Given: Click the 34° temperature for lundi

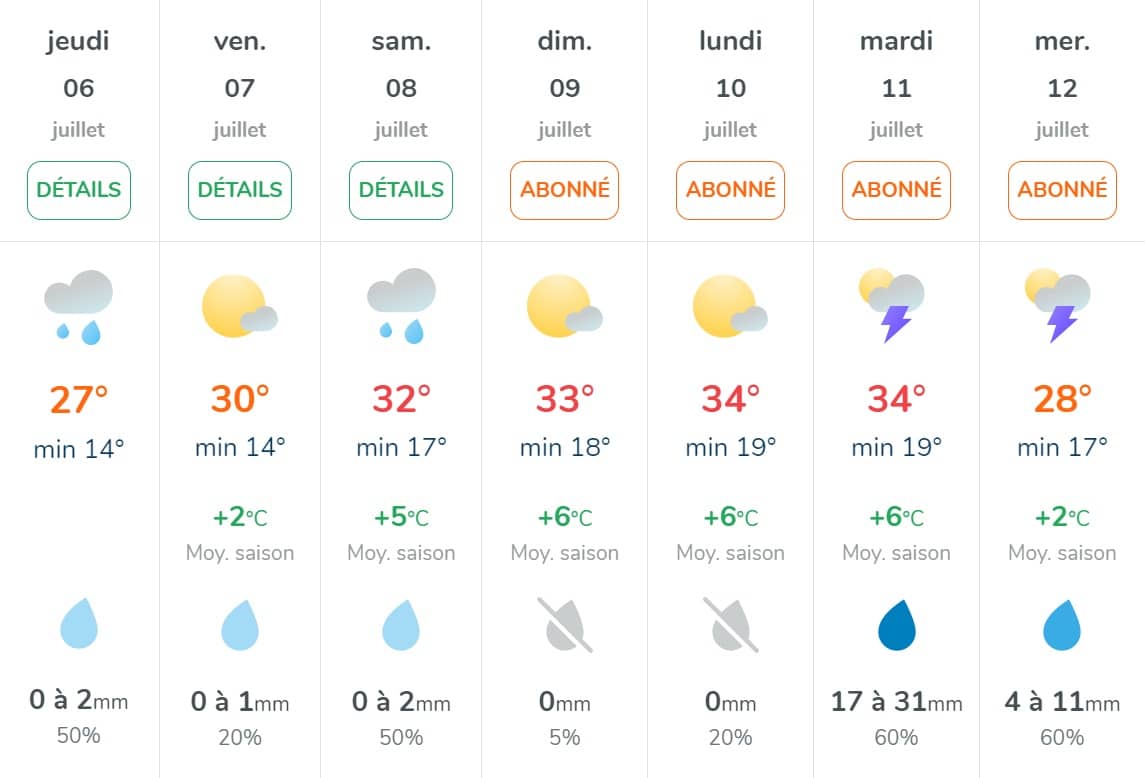Looking at the screenshot, I should [730, 399].
